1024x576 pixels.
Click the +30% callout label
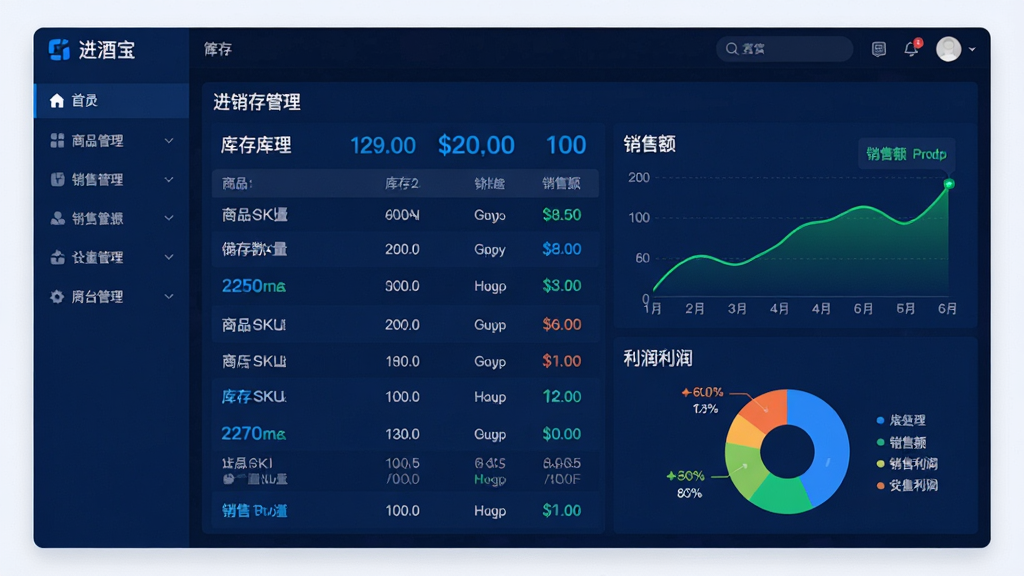click(x=686, y=476)
